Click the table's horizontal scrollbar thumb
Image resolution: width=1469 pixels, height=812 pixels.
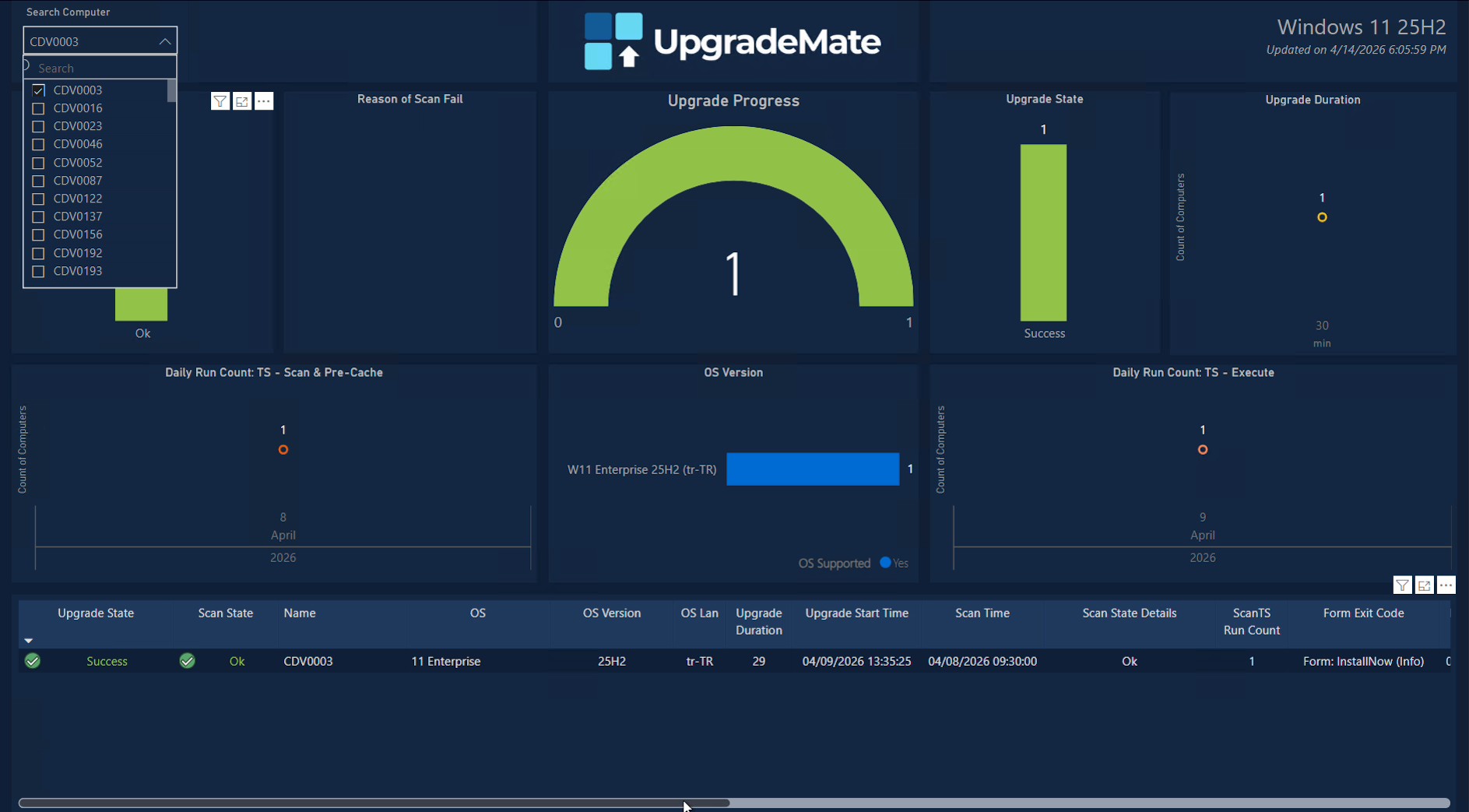point(374,803)
